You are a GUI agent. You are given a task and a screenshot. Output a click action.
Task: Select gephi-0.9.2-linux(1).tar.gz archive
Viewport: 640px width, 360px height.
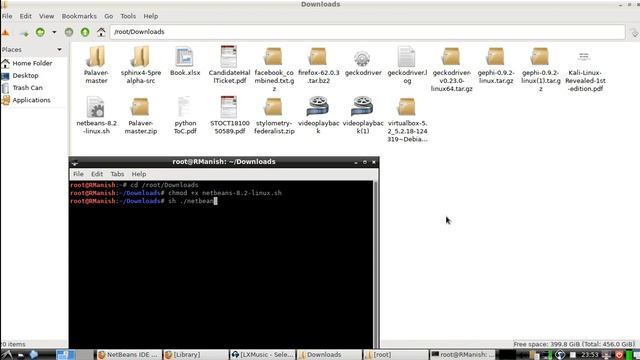coord(540,69)
